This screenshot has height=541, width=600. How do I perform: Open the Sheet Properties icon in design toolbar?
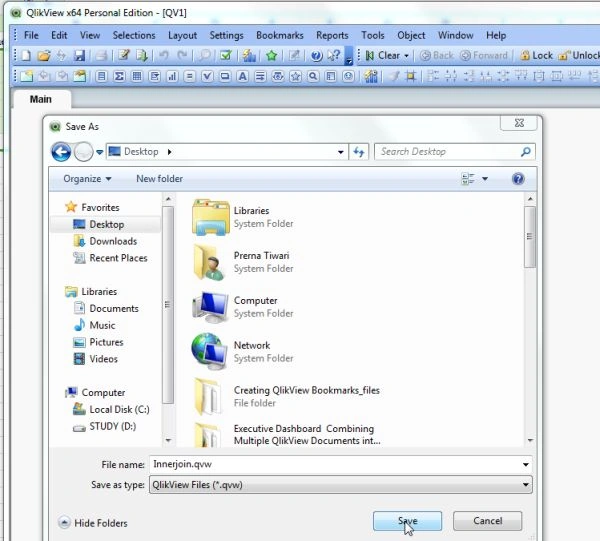point(80,76)
